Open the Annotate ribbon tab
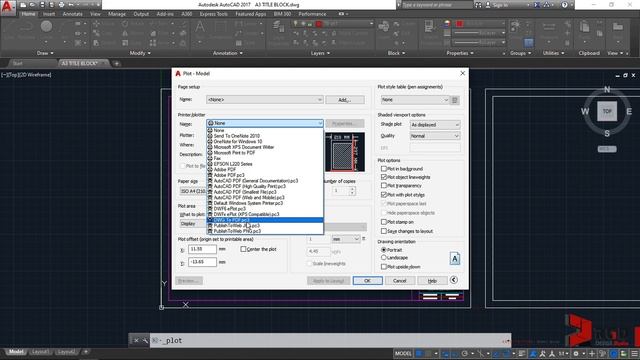Viewport: 640px width, 360px height. 73,14
